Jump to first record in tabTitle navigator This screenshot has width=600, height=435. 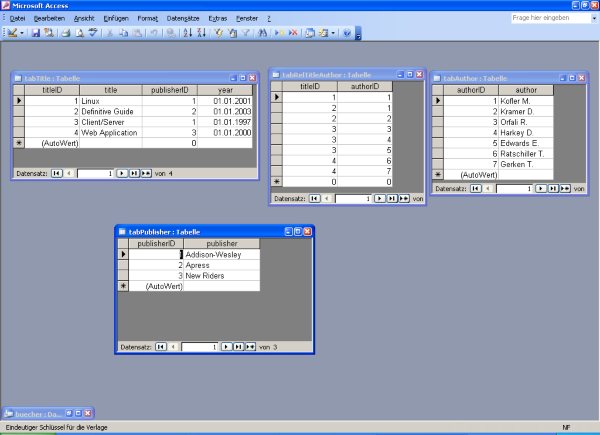[x=55, y=173]
